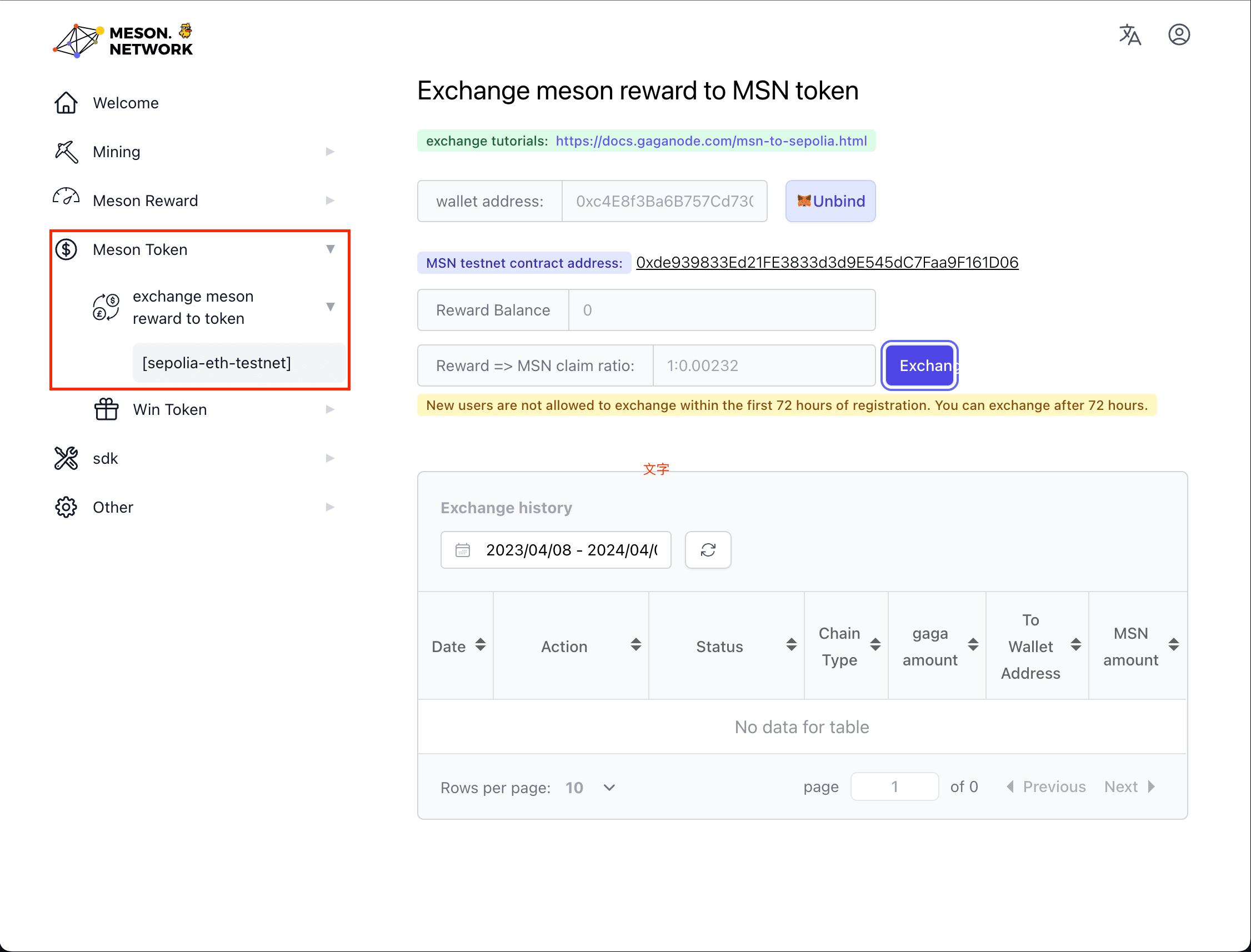This screenshot has width=1251, height=952.
Task: Click the Meson Network logo
Action: [x=123, y=40]
